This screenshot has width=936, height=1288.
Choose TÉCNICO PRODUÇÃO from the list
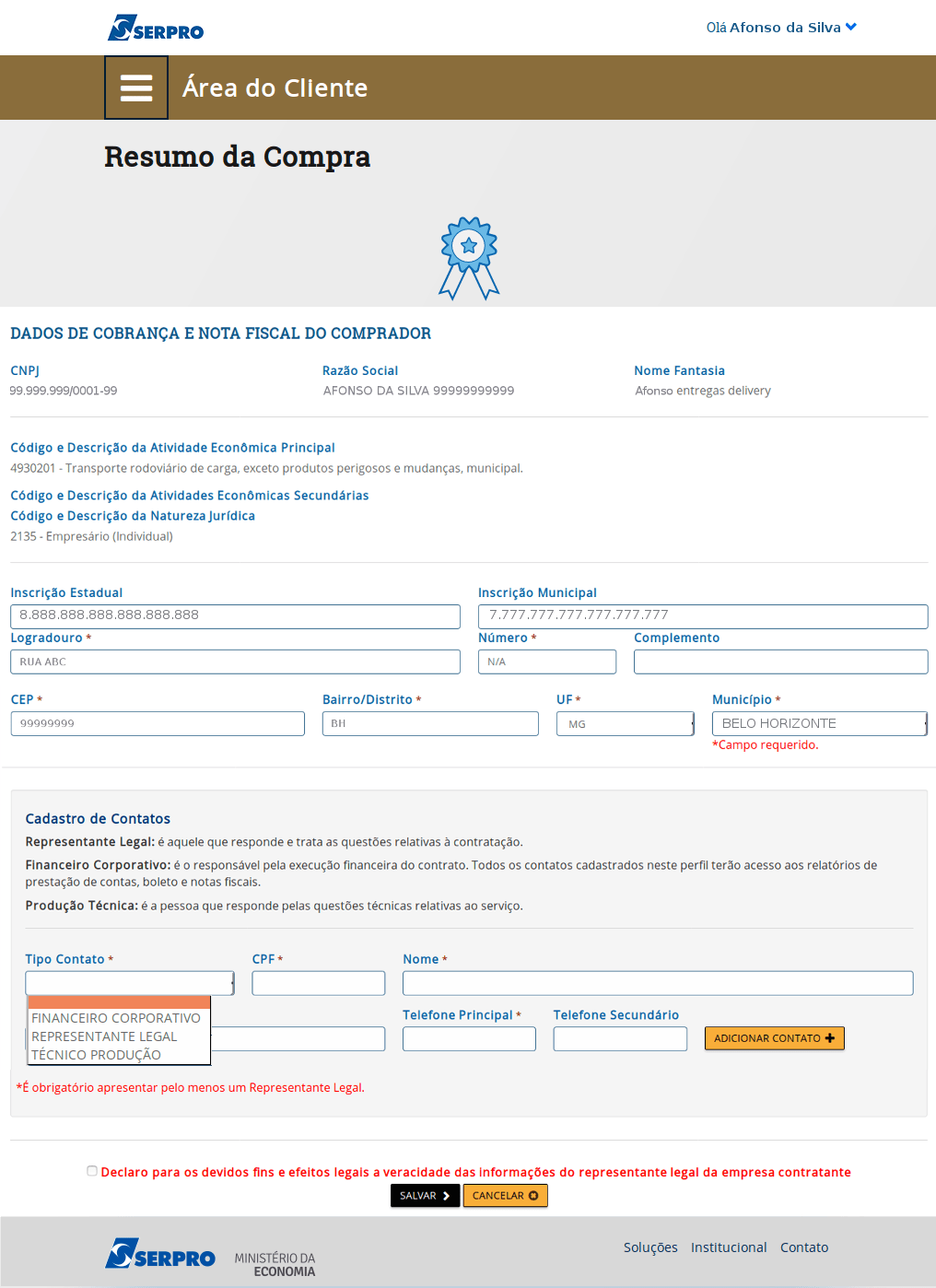coord(97,1055)
